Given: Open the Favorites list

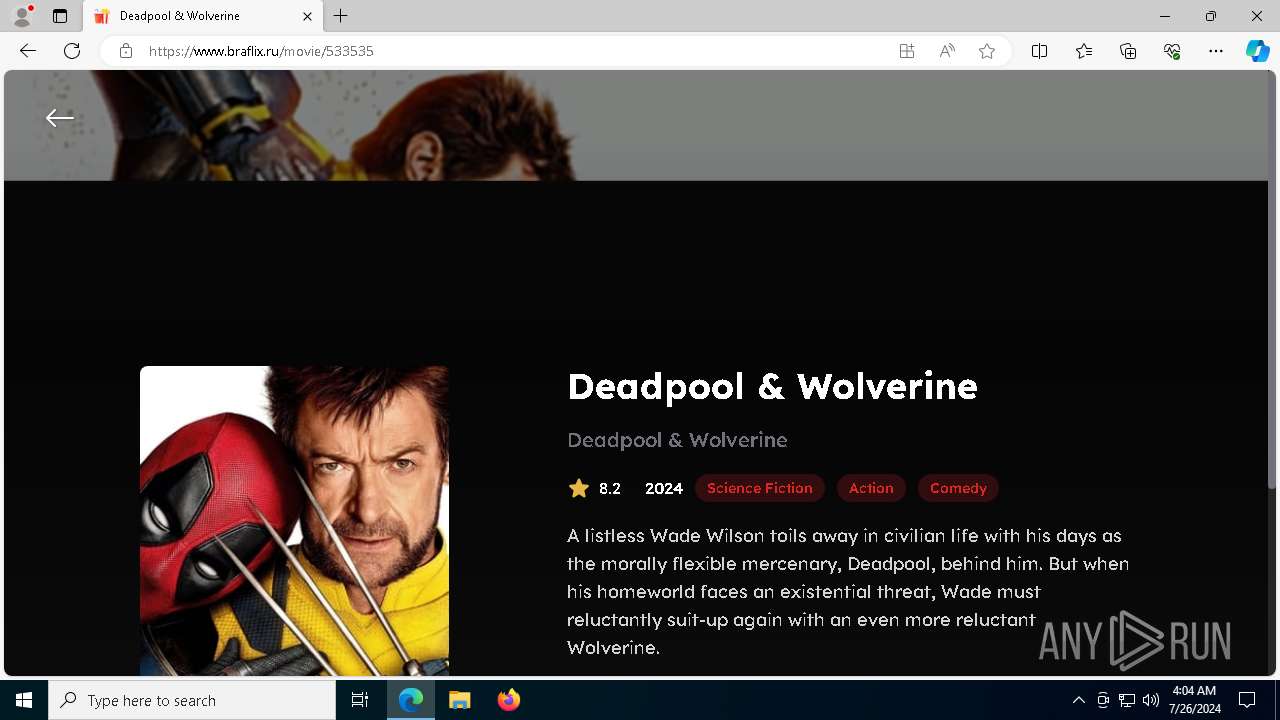Looking at the screenshot, I should [x=1084, y=51].
